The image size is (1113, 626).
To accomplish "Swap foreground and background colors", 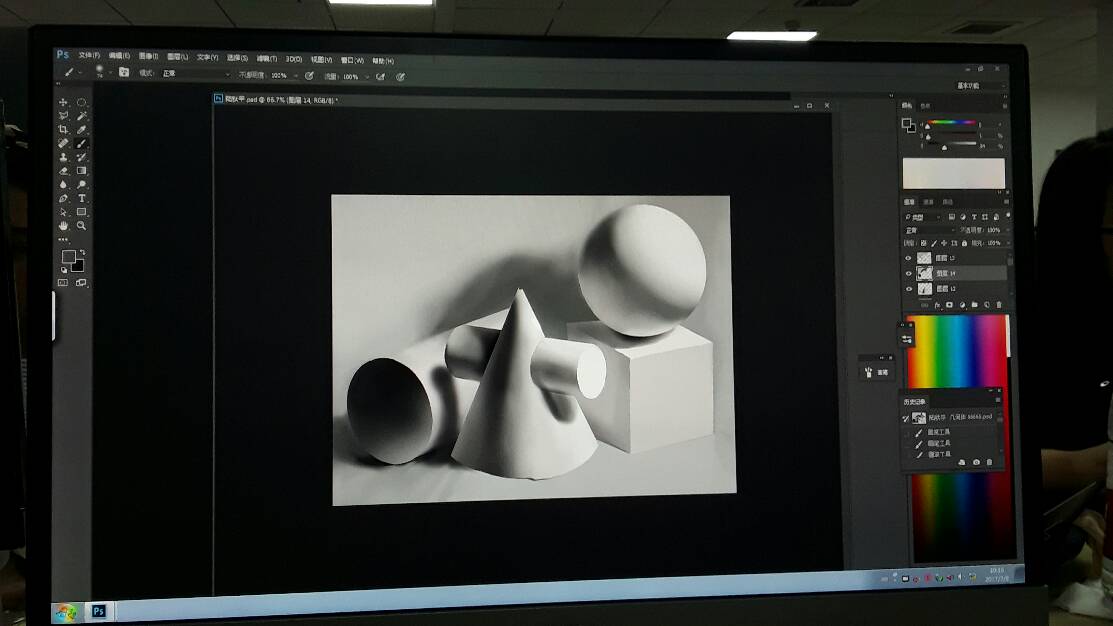I will [82, 253].
